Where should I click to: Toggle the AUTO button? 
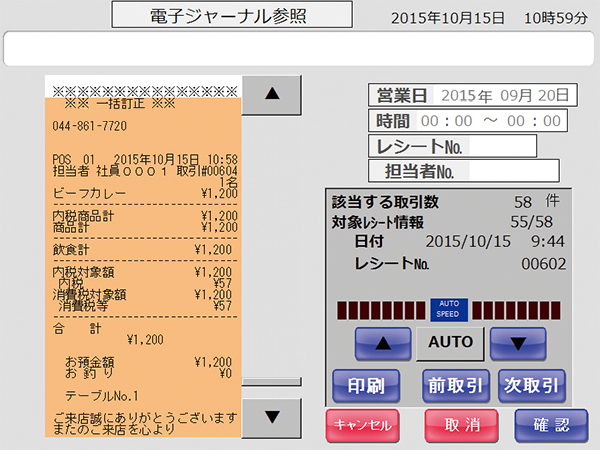click(450, 343)
